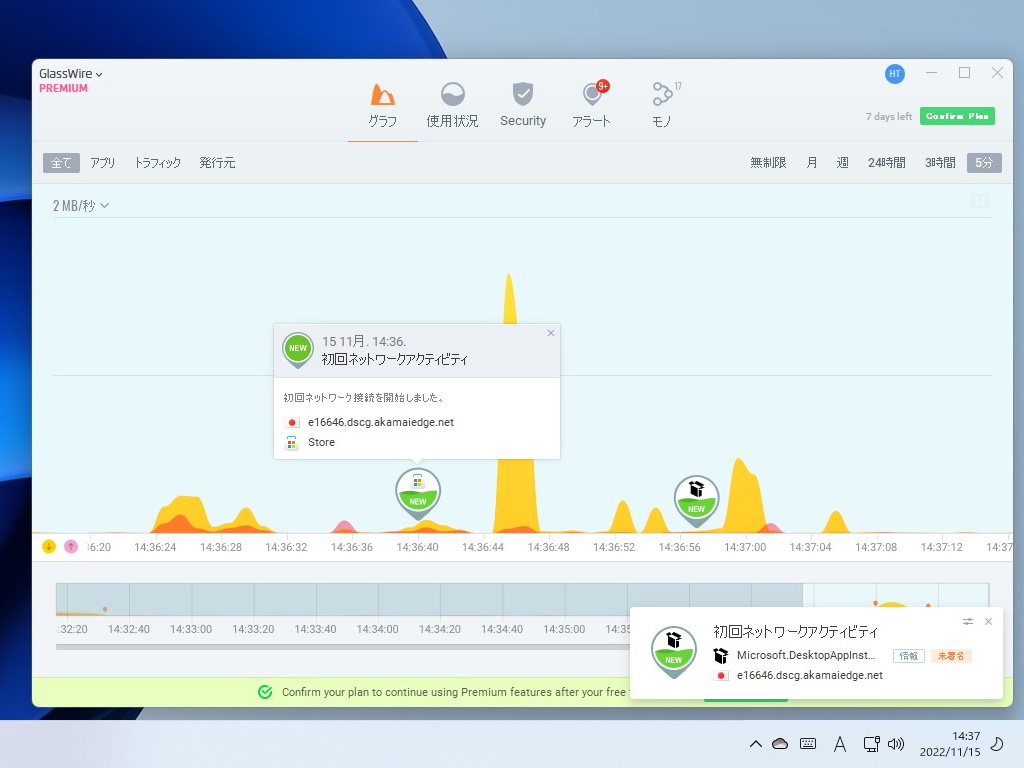Open the モノ things view
1024x768 pixels.
(661, 103)
